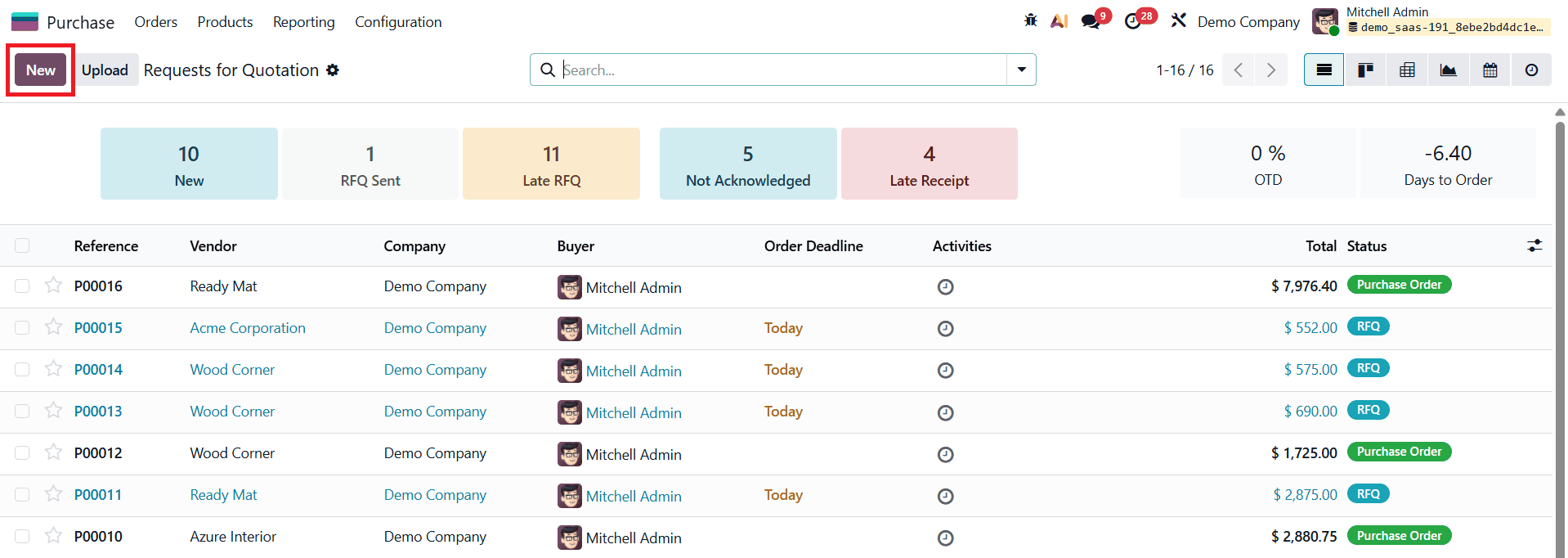
Task: Switch to Graph view
Action: pos(1449,70)
